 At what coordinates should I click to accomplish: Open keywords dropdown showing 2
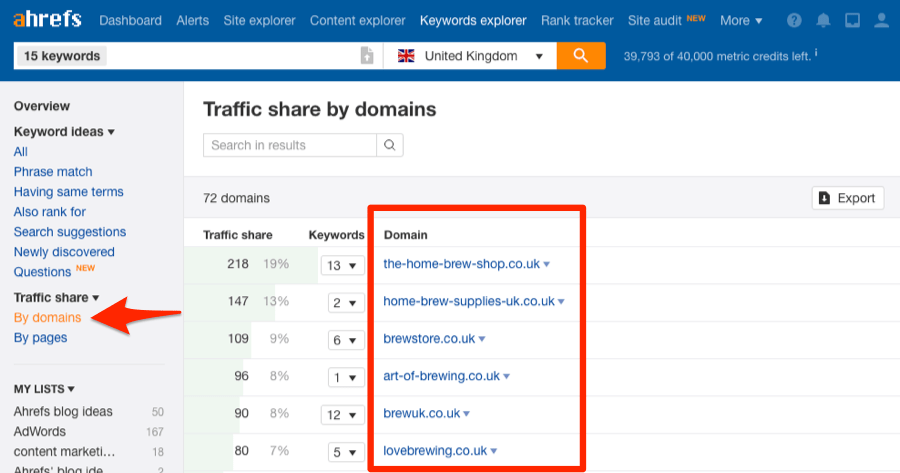345,303
